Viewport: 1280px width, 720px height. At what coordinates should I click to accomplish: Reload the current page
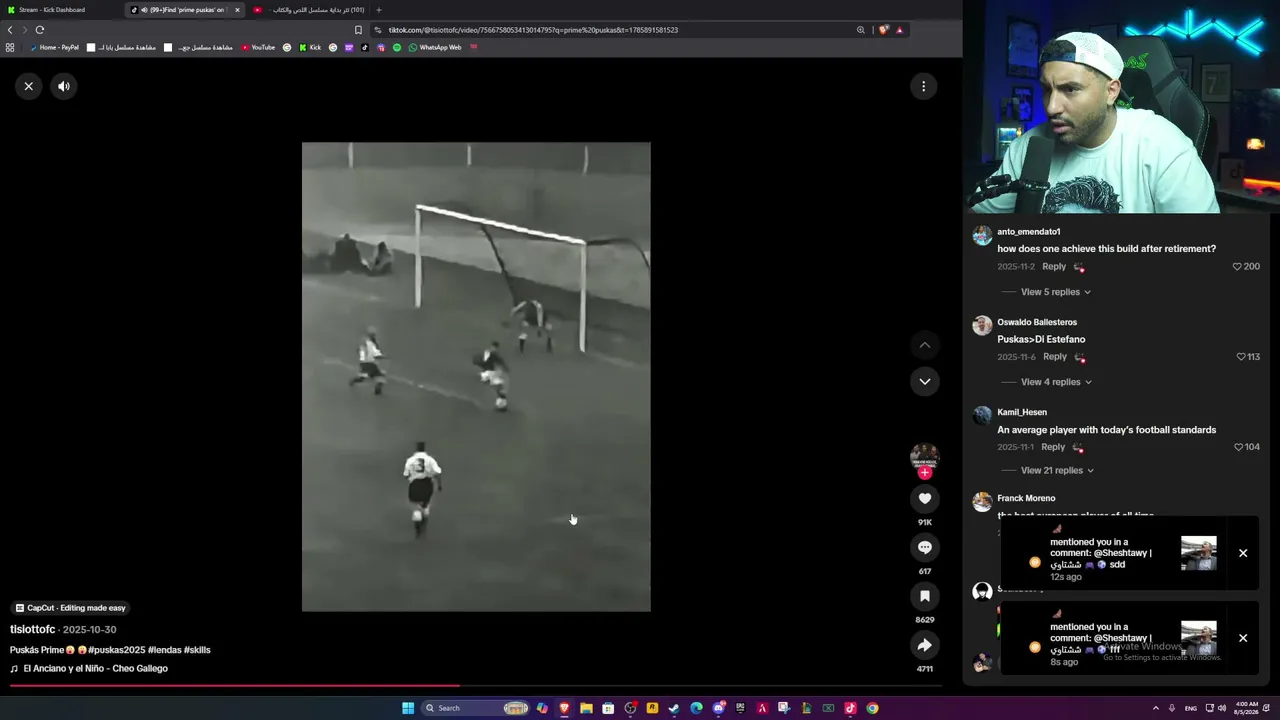(40, 30)
